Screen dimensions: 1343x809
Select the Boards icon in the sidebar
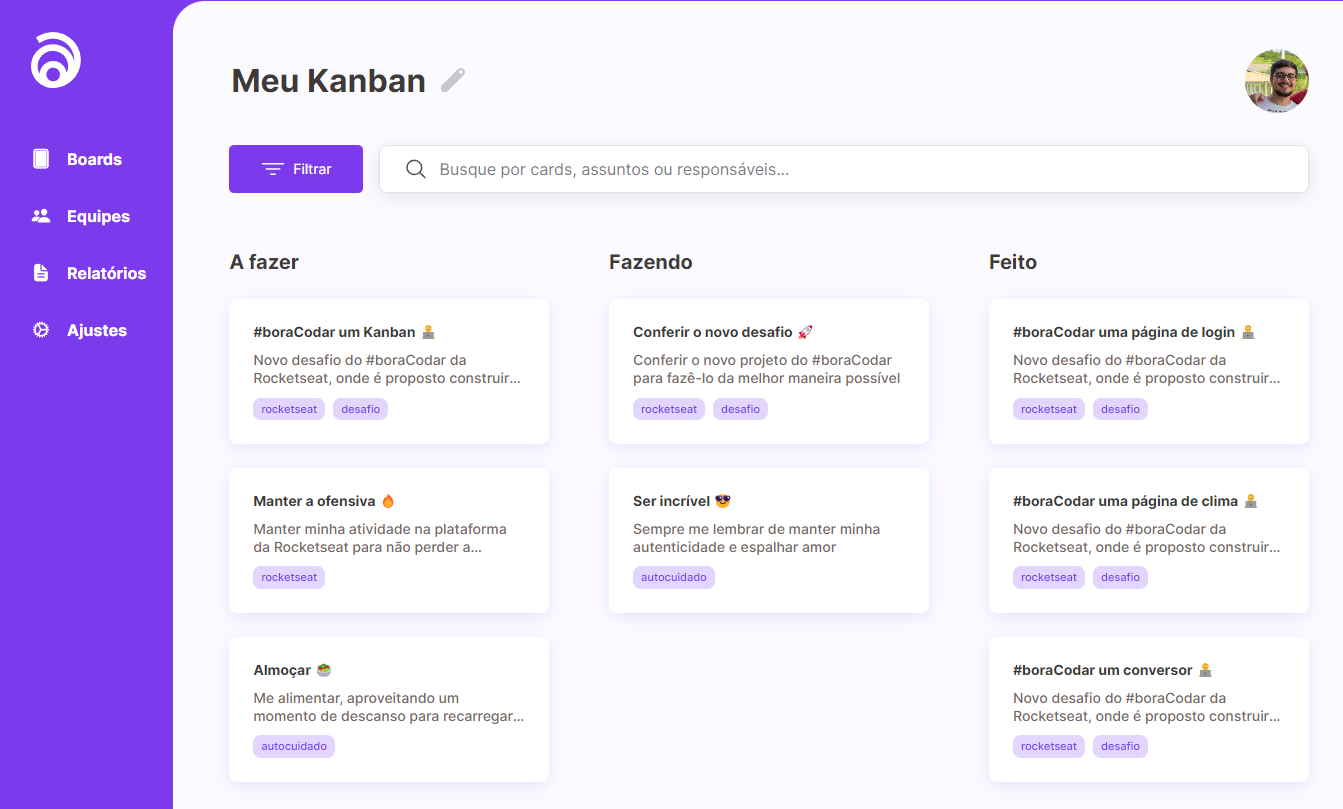coord(40,158)
